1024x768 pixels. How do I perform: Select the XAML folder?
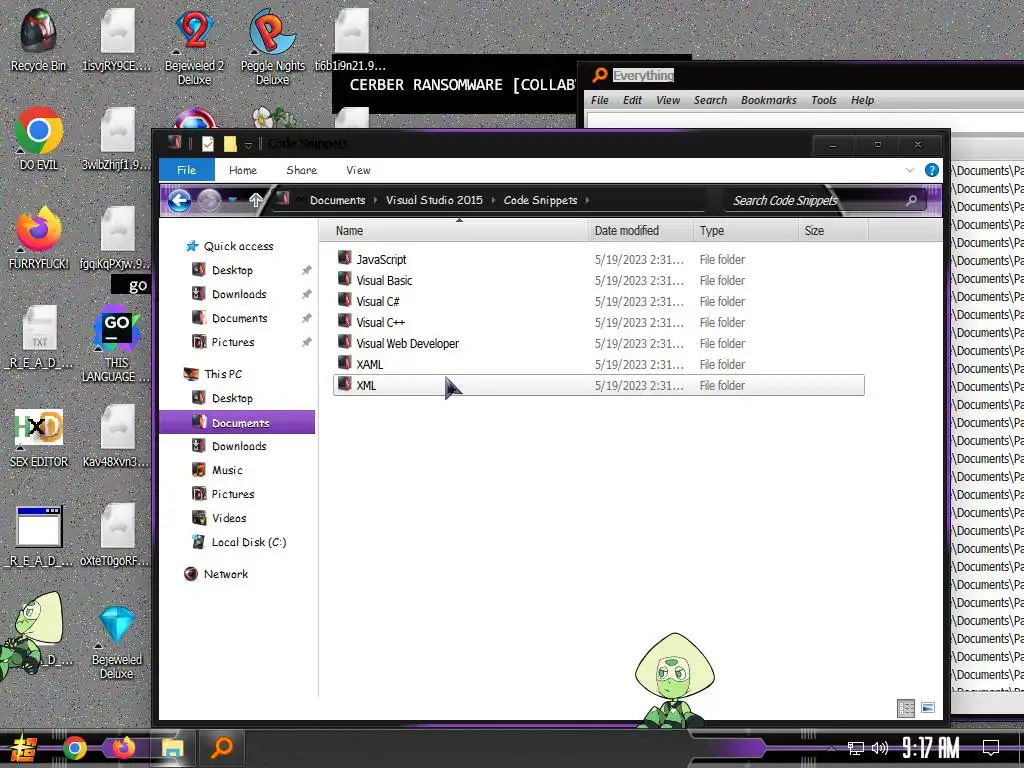pyautogui.click(x=598, y=364)
